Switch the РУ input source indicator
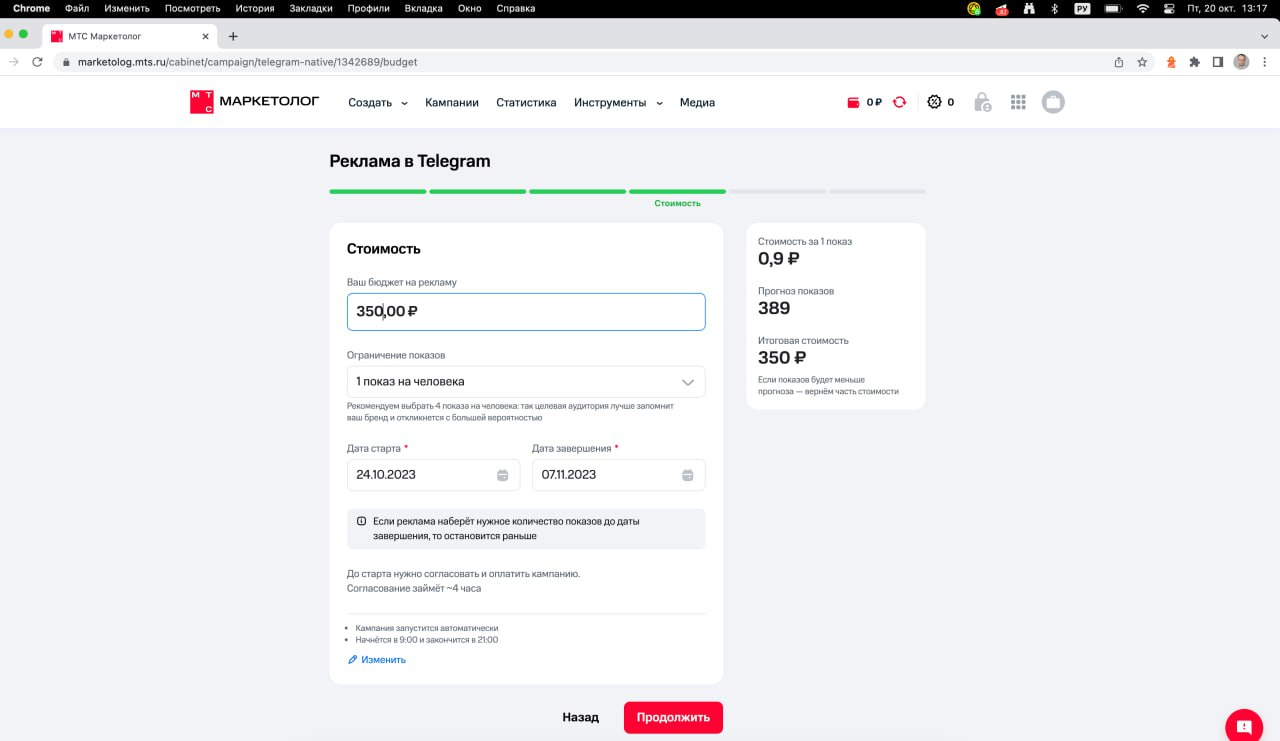 tap(1082, 8)
